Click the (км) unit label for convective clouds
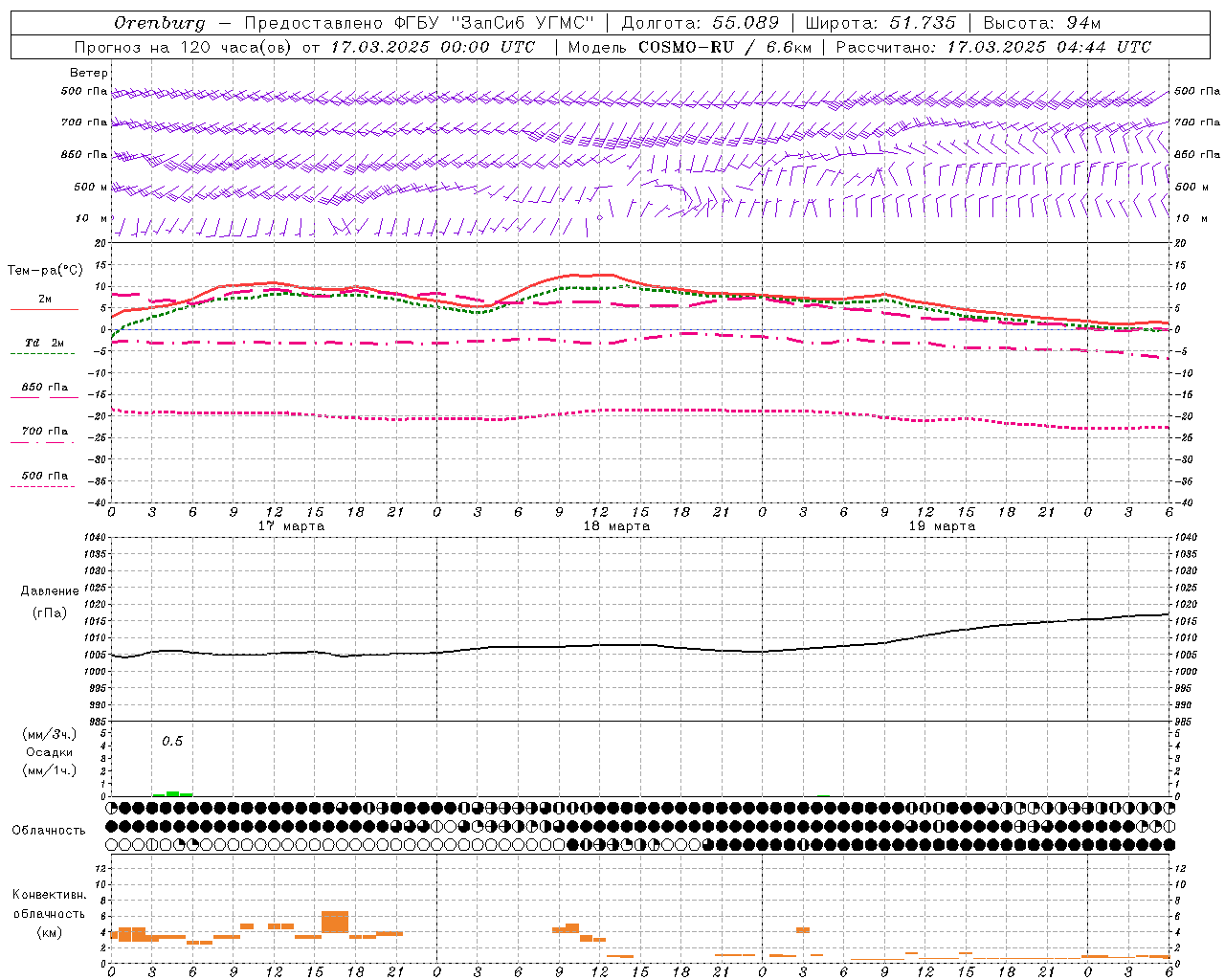The width and height of the screenshot is (1225, 980). (50, 932)
